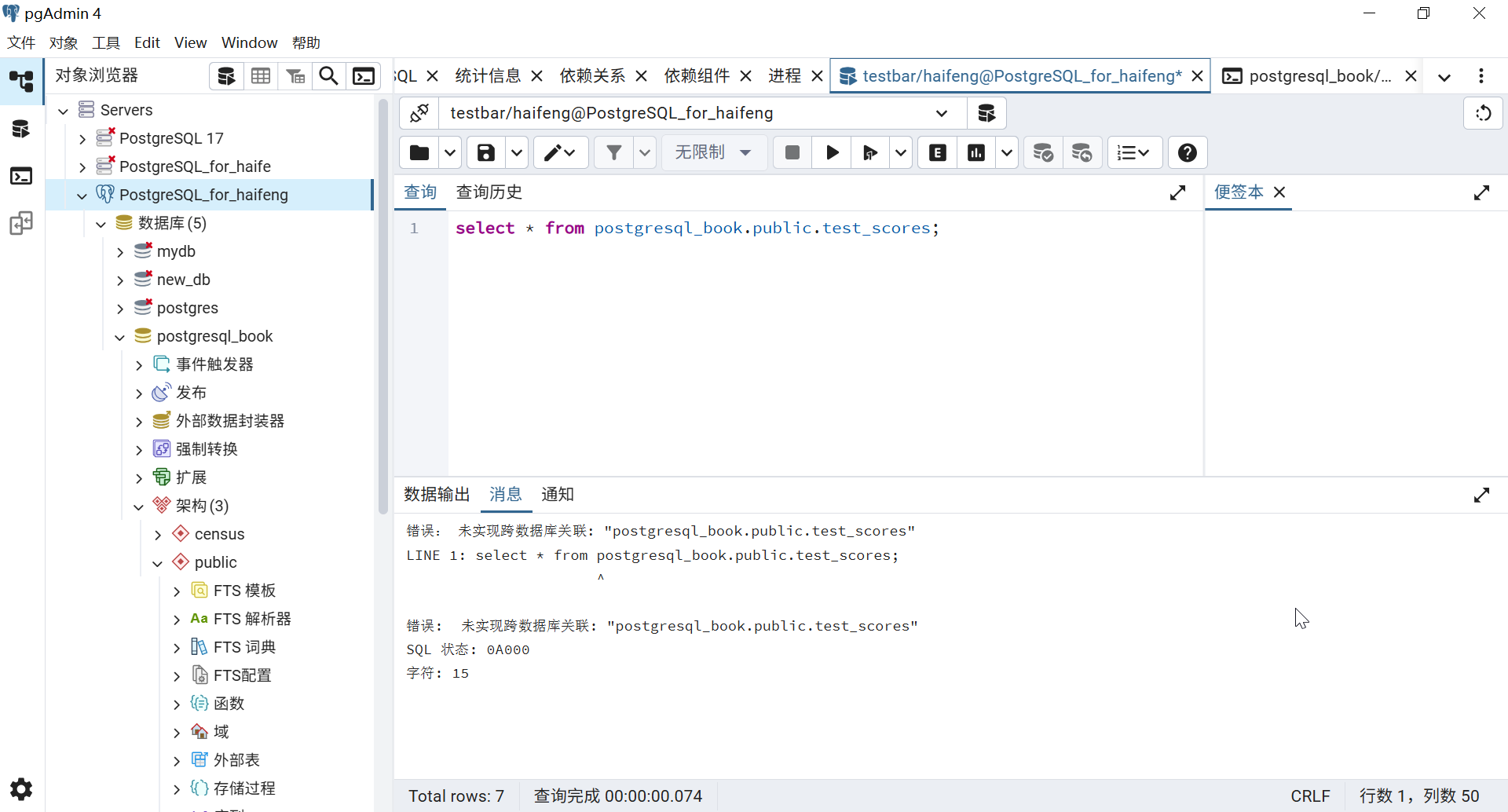
Task: Click the connection status plug icon
Action: (x=419, y=113)
